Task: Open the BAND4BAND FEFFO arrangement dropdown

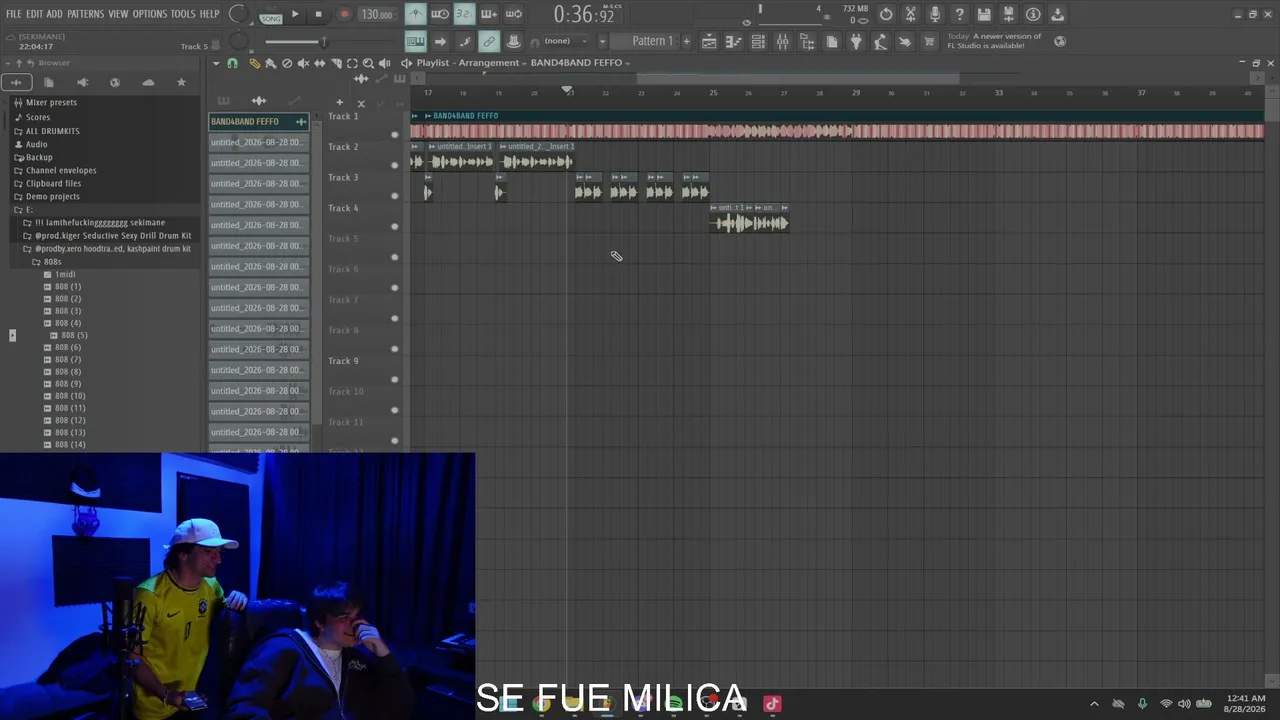Action: pos(580,63)
